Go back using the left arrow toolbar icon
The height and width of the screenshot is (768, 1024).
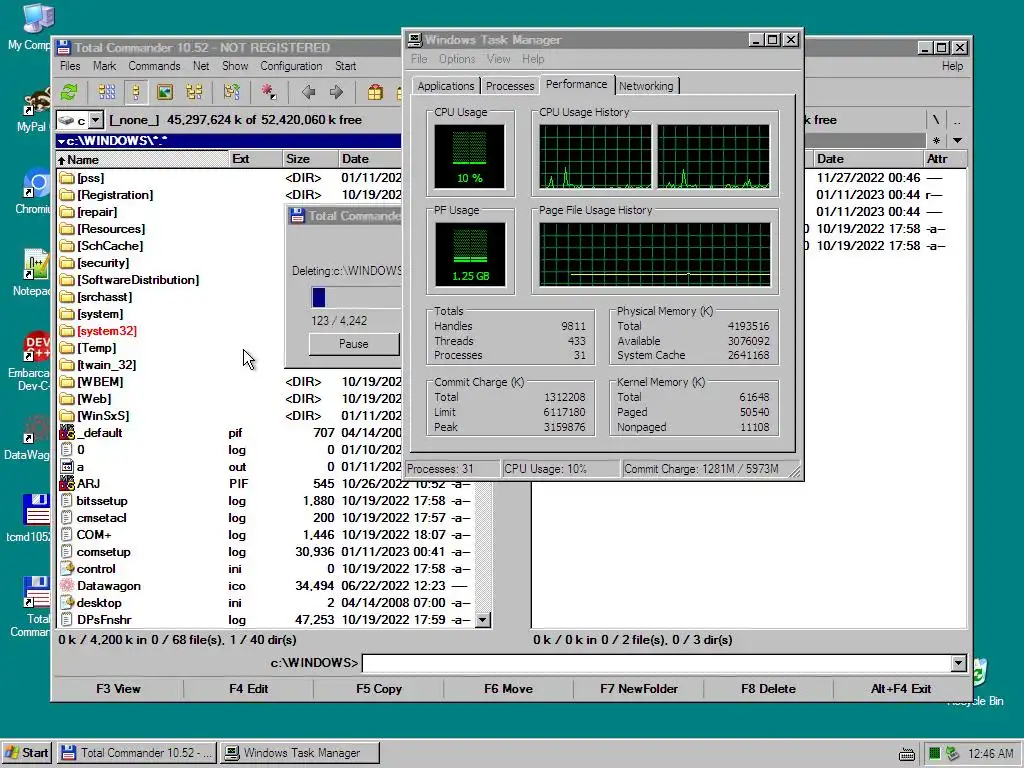(308, 92)
